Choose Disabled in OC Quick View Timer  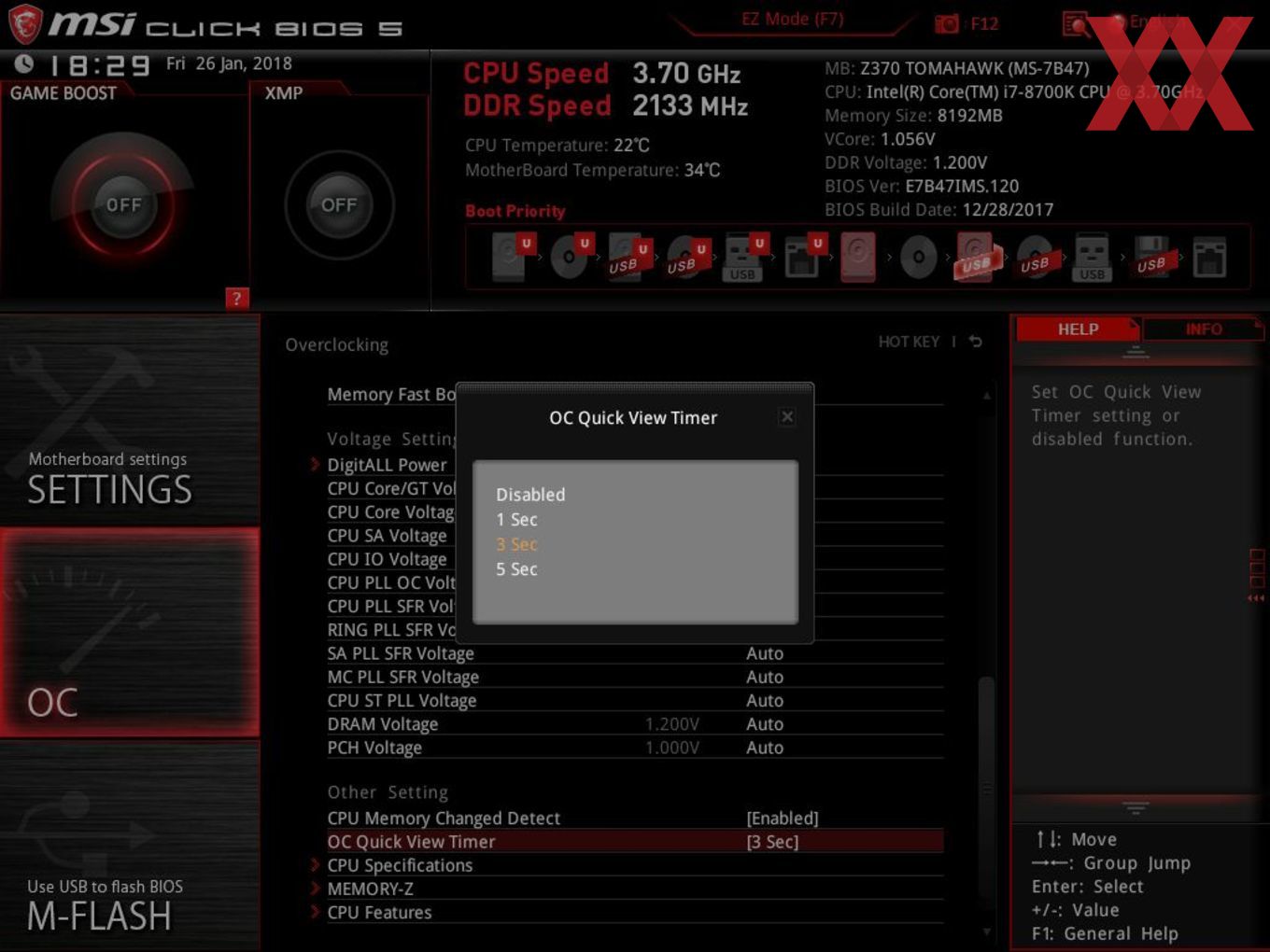(530, 495)
